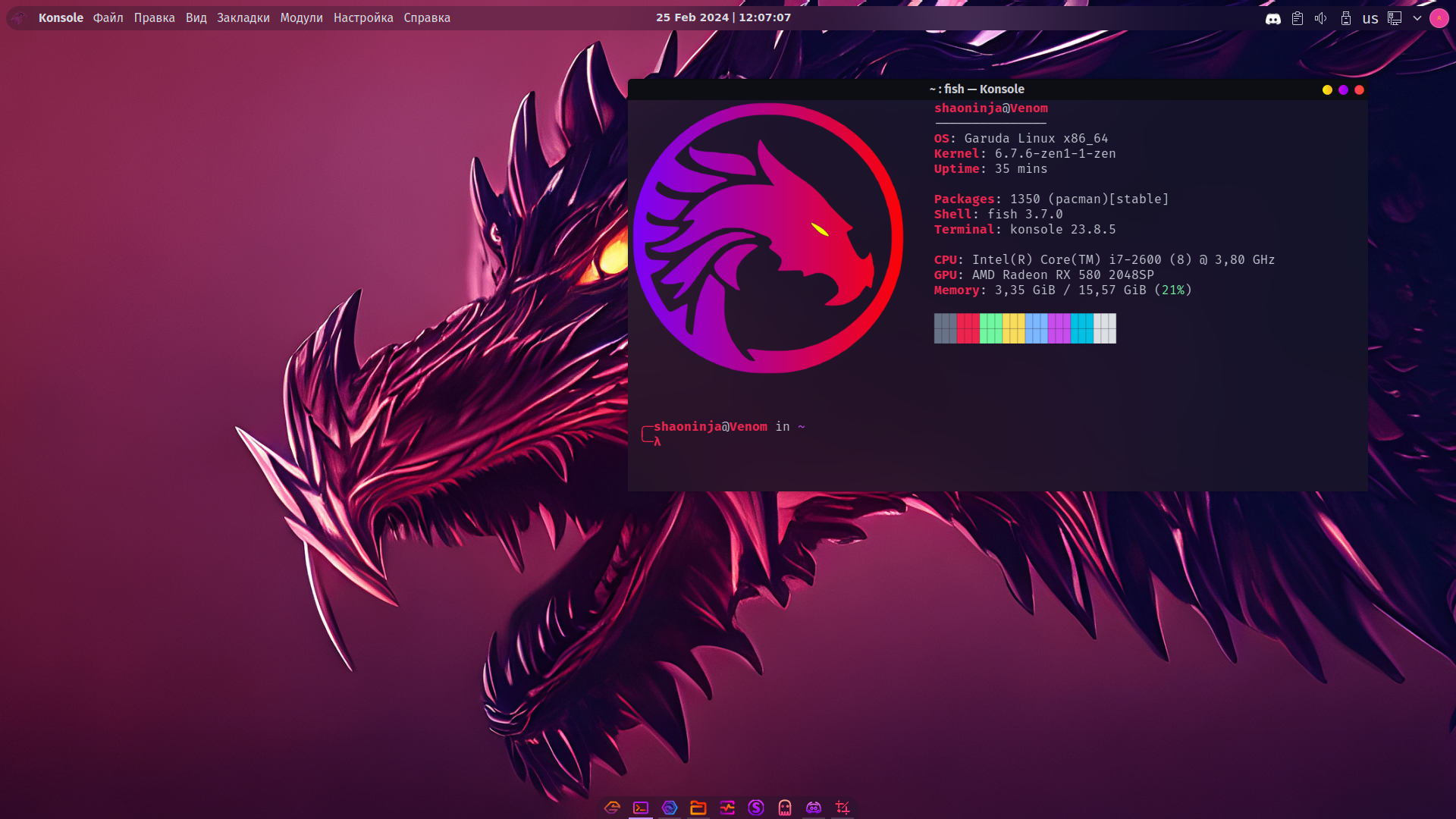The width and height of the screenshot is (1456, 819).
Task: Click the volume speaker tray icon
Action: click(x=1321, y=18)
